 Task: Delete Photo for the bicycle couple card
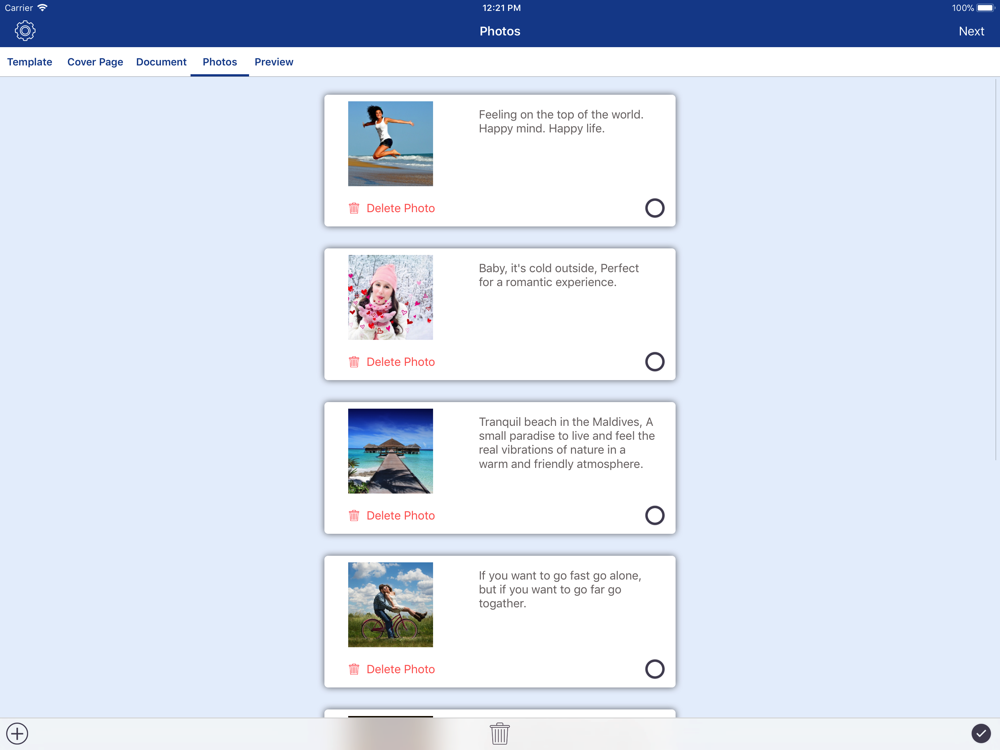pos(401,669)
